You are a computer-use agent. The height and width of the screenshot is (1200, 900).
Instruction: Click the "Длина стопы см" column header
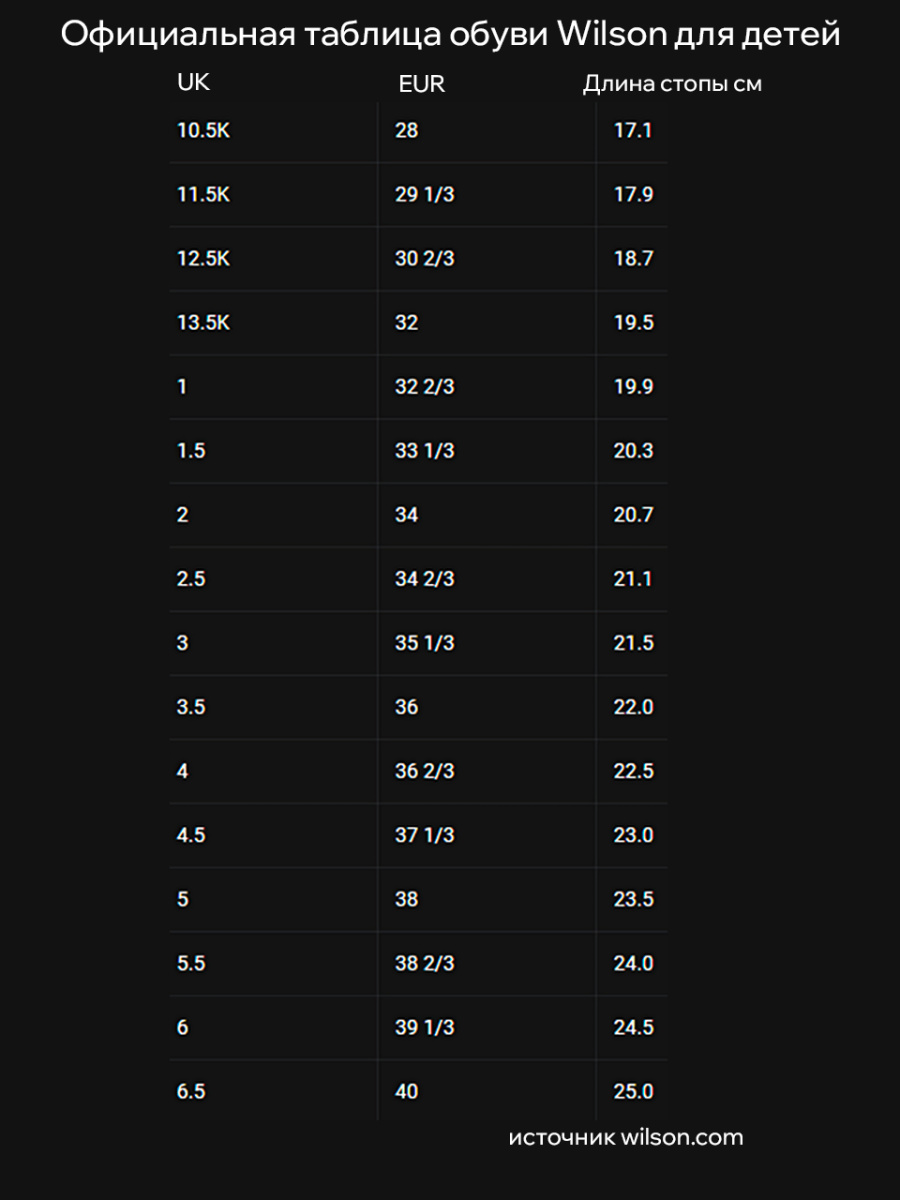pyautogui.click(x=672, y=85)
